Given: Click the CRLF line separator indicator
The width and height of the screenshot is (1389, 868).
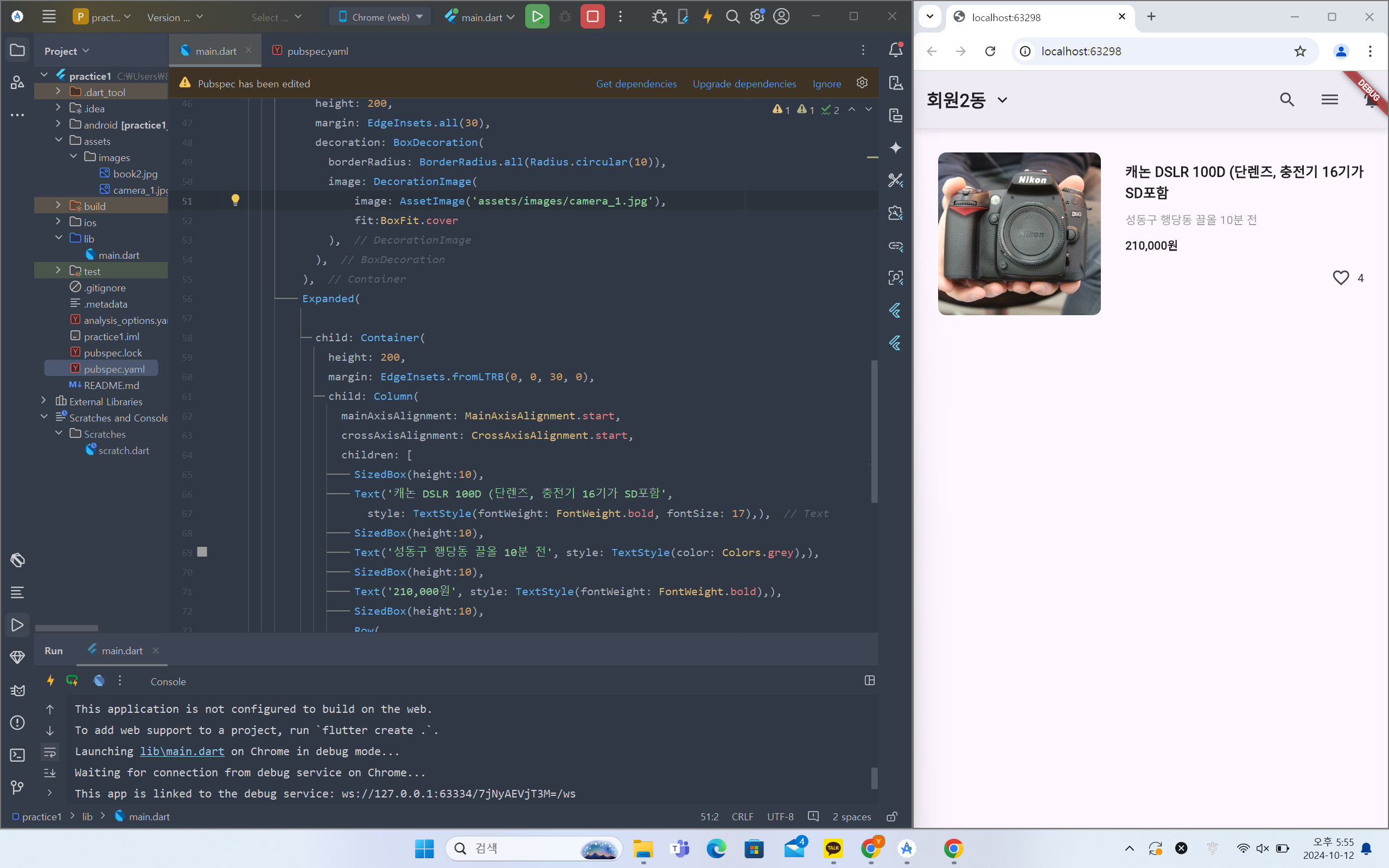Looking at the screenshot, I should tap(742, 816).
